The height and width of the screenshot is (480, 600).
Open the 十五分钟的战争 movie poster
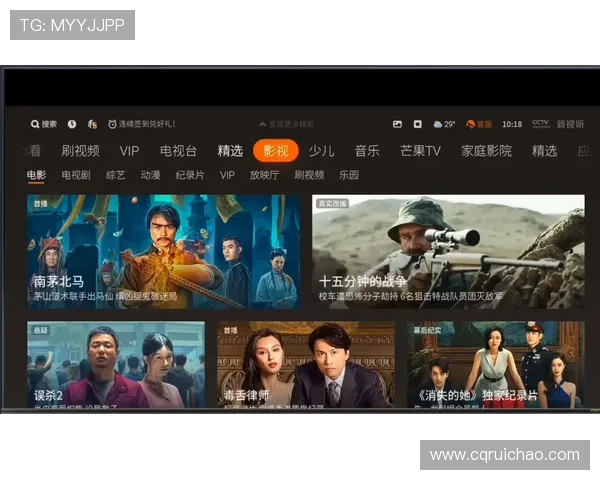pos(448,251)
